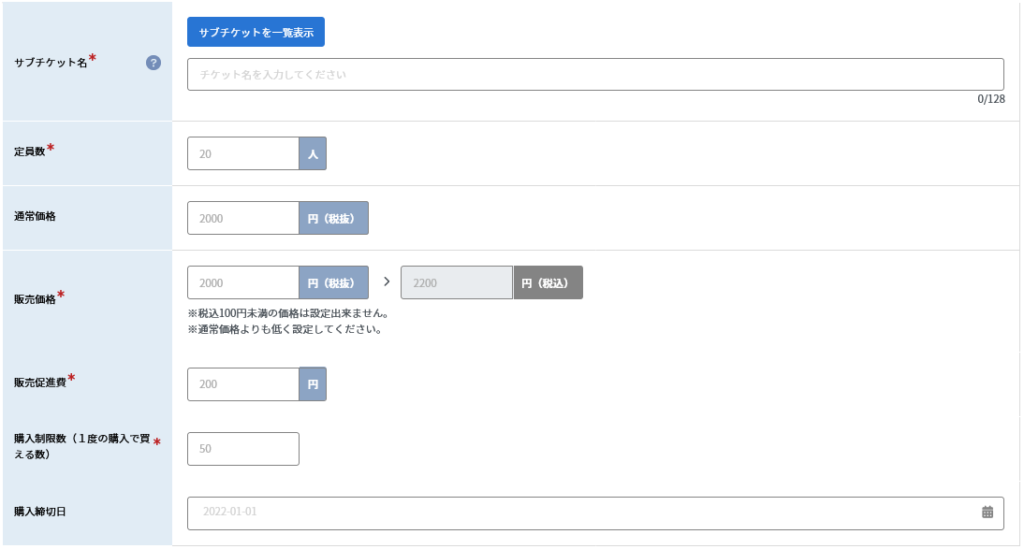This screenshot has width=1024, height=549.
Task: Click the right chevron between price fields
Action: click(x=387, y=281)
